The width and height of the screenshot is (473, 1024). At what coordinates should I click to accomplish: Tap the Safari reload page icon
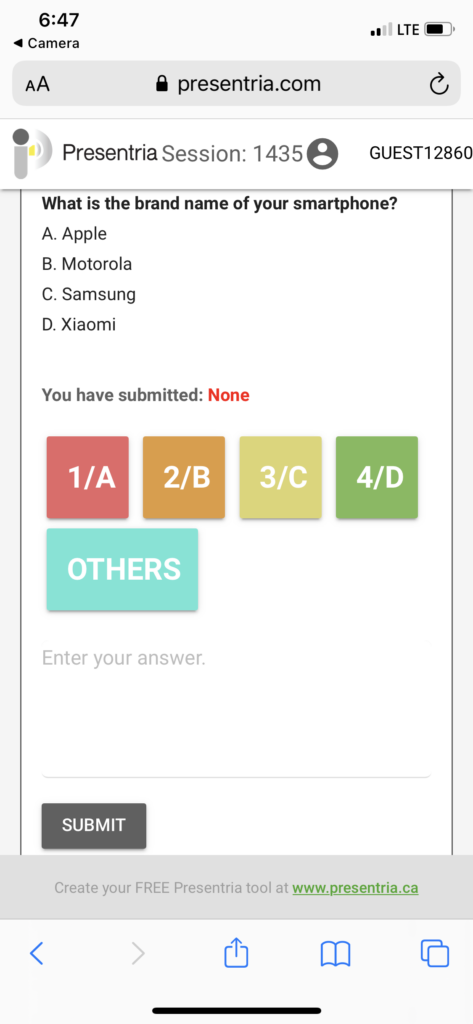click(x=439, y=84)
